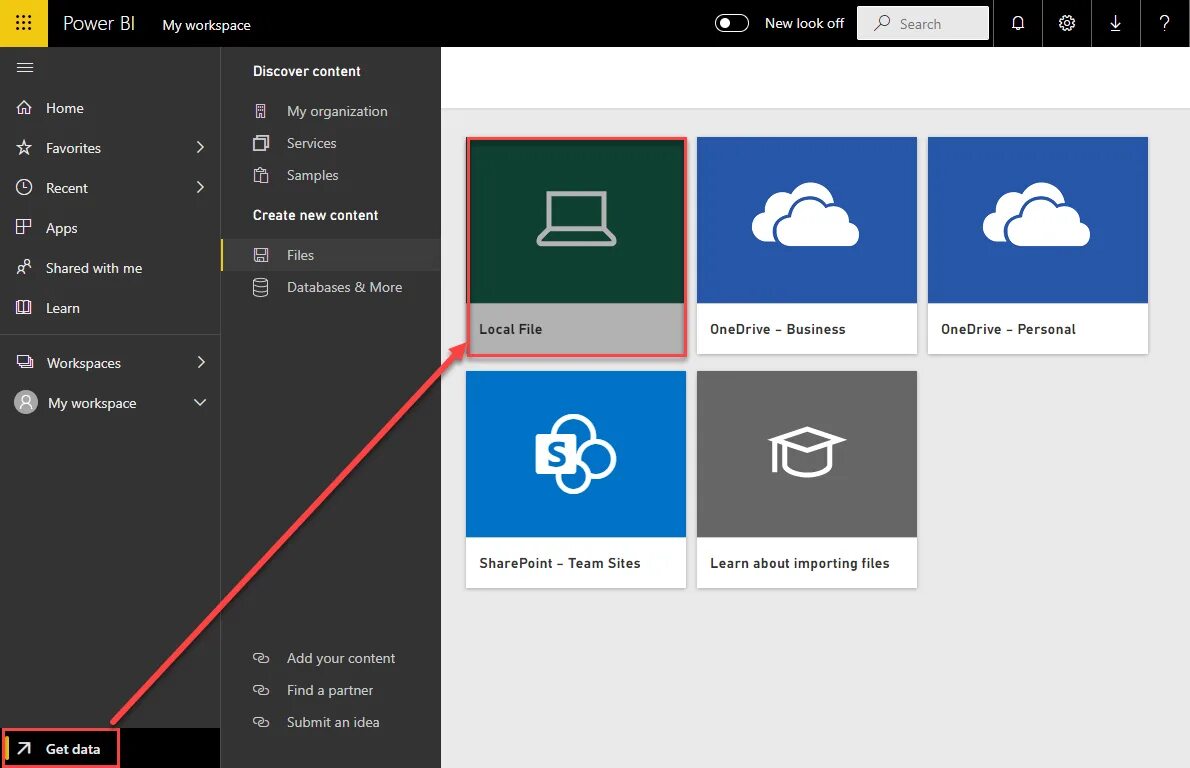
Task: Open the Add your content link
Action: click(341, 658)
